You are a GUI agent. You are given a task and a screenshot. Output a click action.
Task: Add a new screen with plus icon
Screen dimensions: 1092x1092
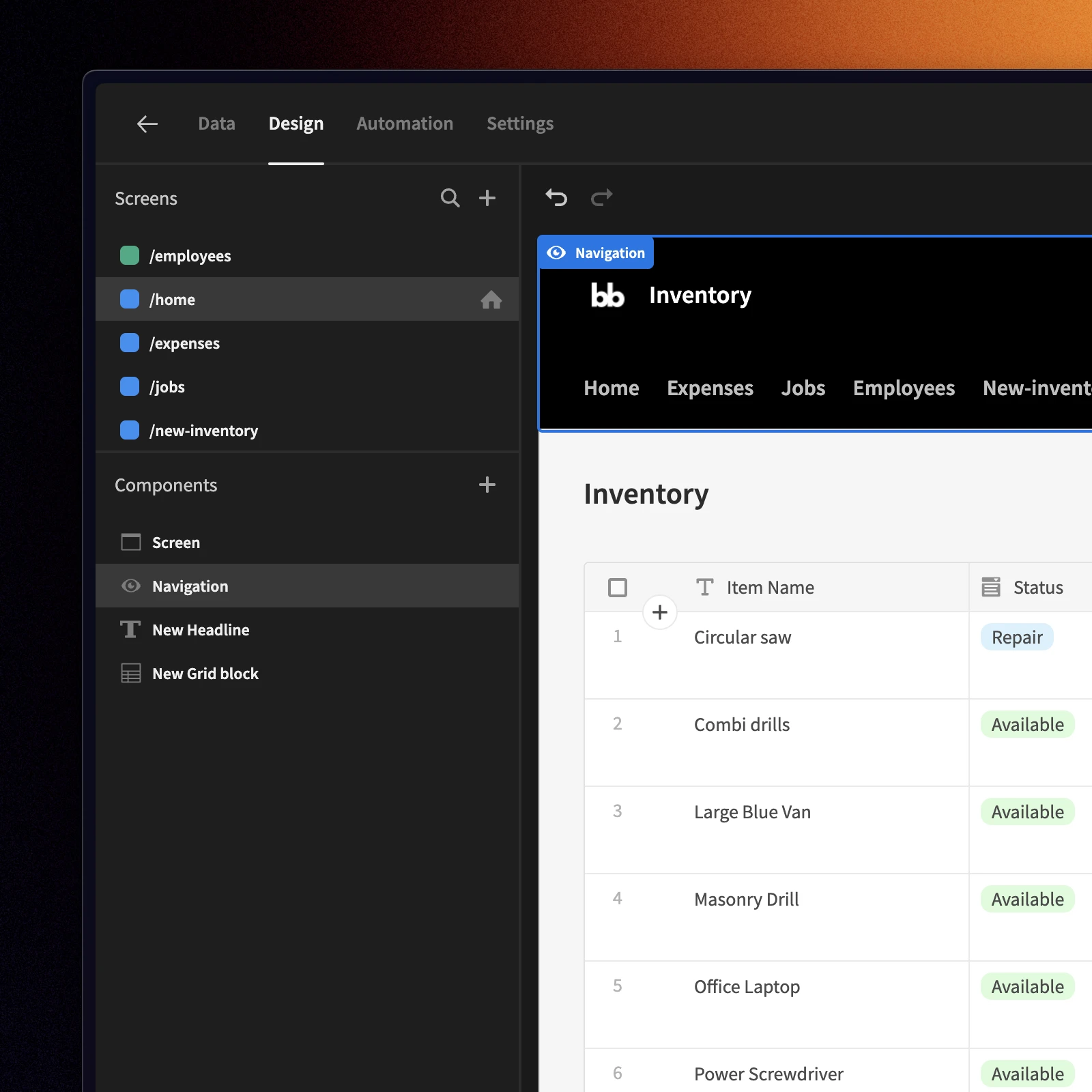pyautogui.click(x=487, y=198)
